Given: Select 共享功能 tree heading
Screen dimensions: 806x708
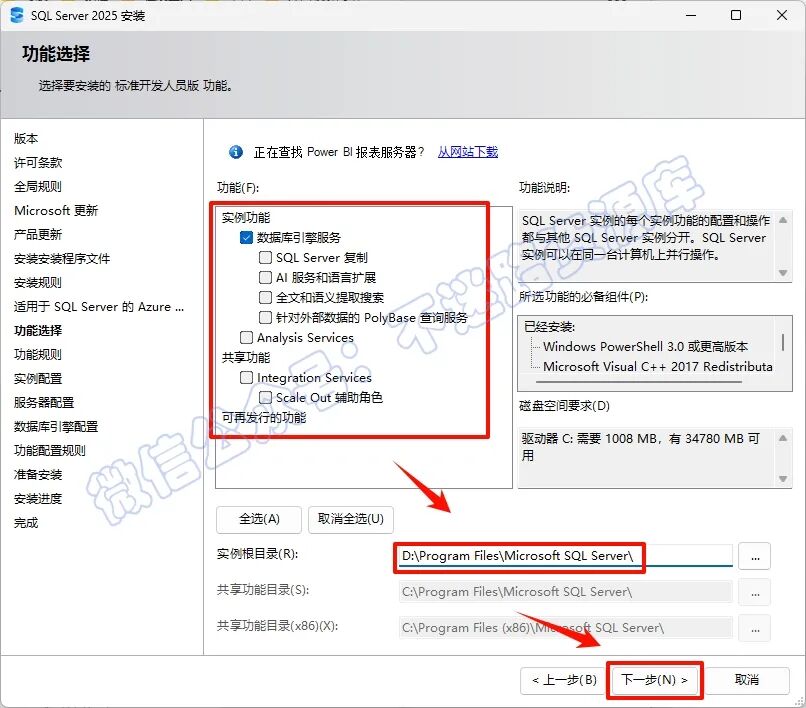Looking at the screenshot, I should (246, 357).
